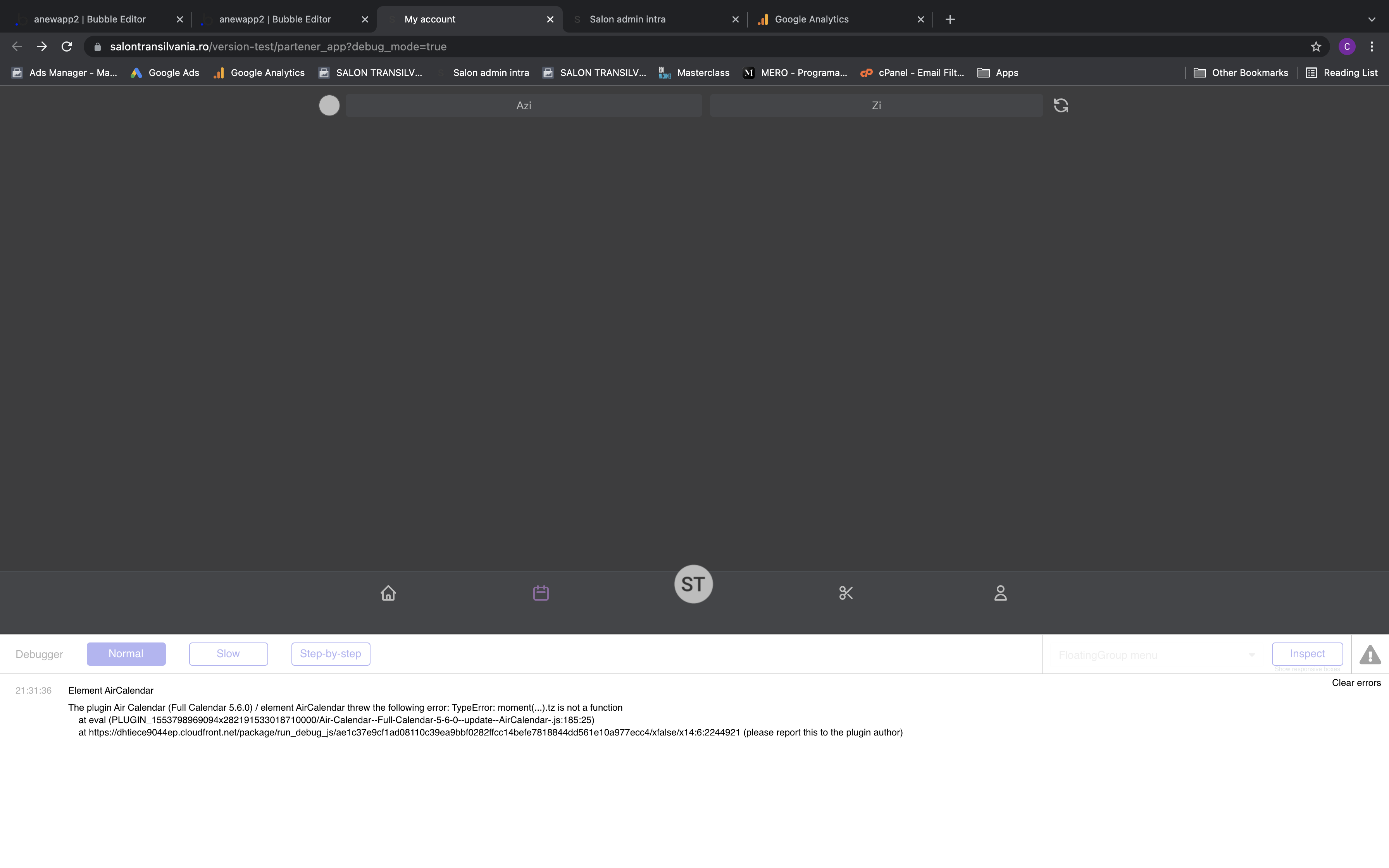Click the Inspect button
Viewport: 1389px width, 868px height.
(1307, 654)
